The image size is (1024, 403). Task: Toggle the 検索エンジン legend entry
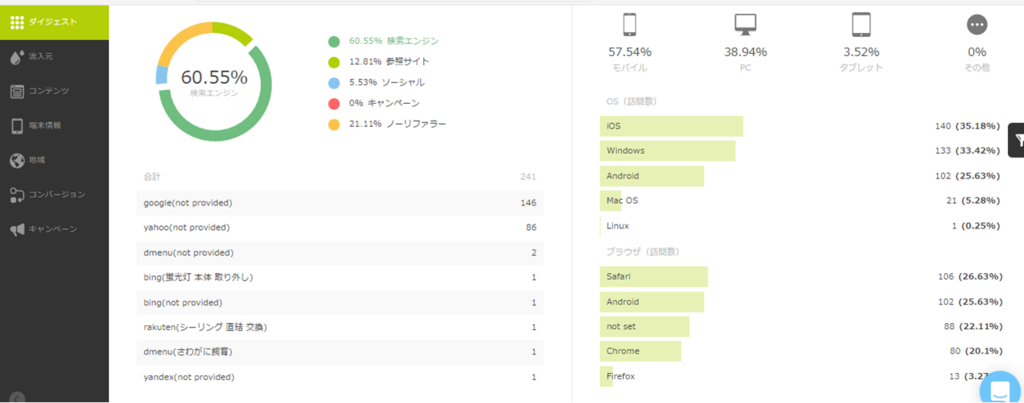coord(393,41)
